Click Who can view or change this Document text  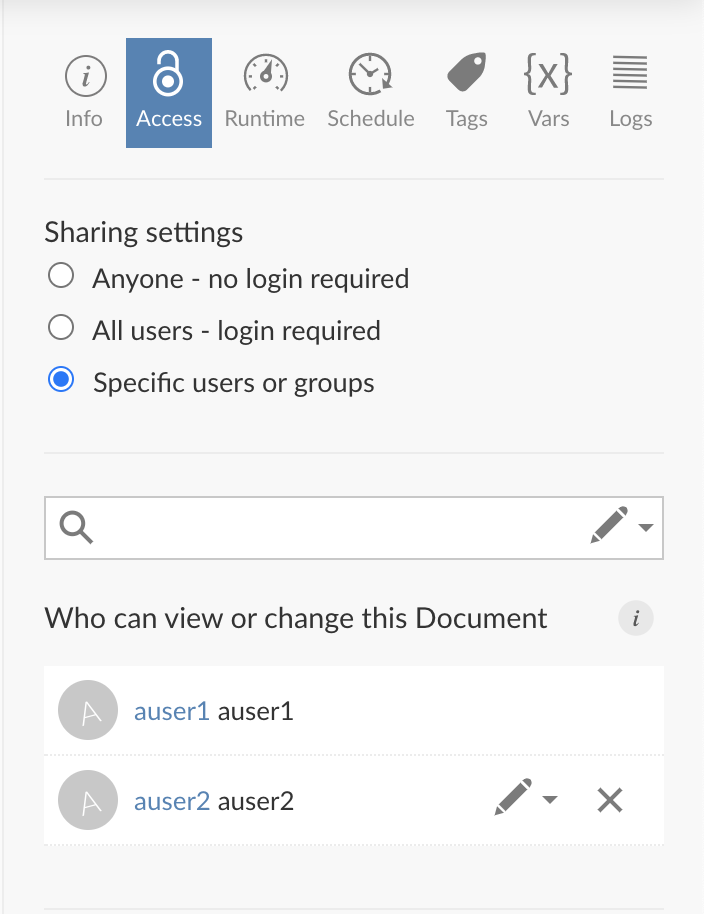(x=296, y=618)
